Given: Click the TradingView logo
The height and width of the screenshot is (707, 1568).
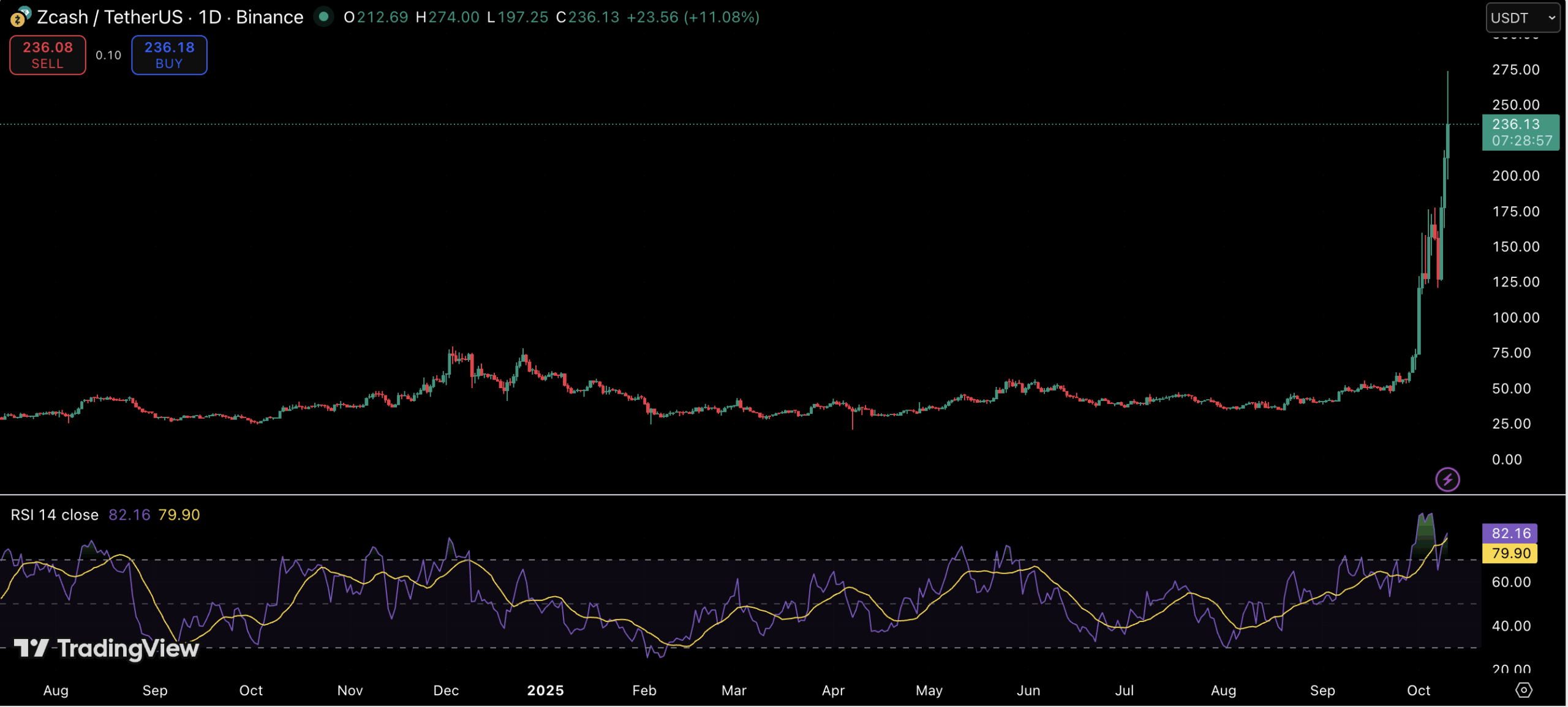Looking at the screenshot, I should [107, 648].
